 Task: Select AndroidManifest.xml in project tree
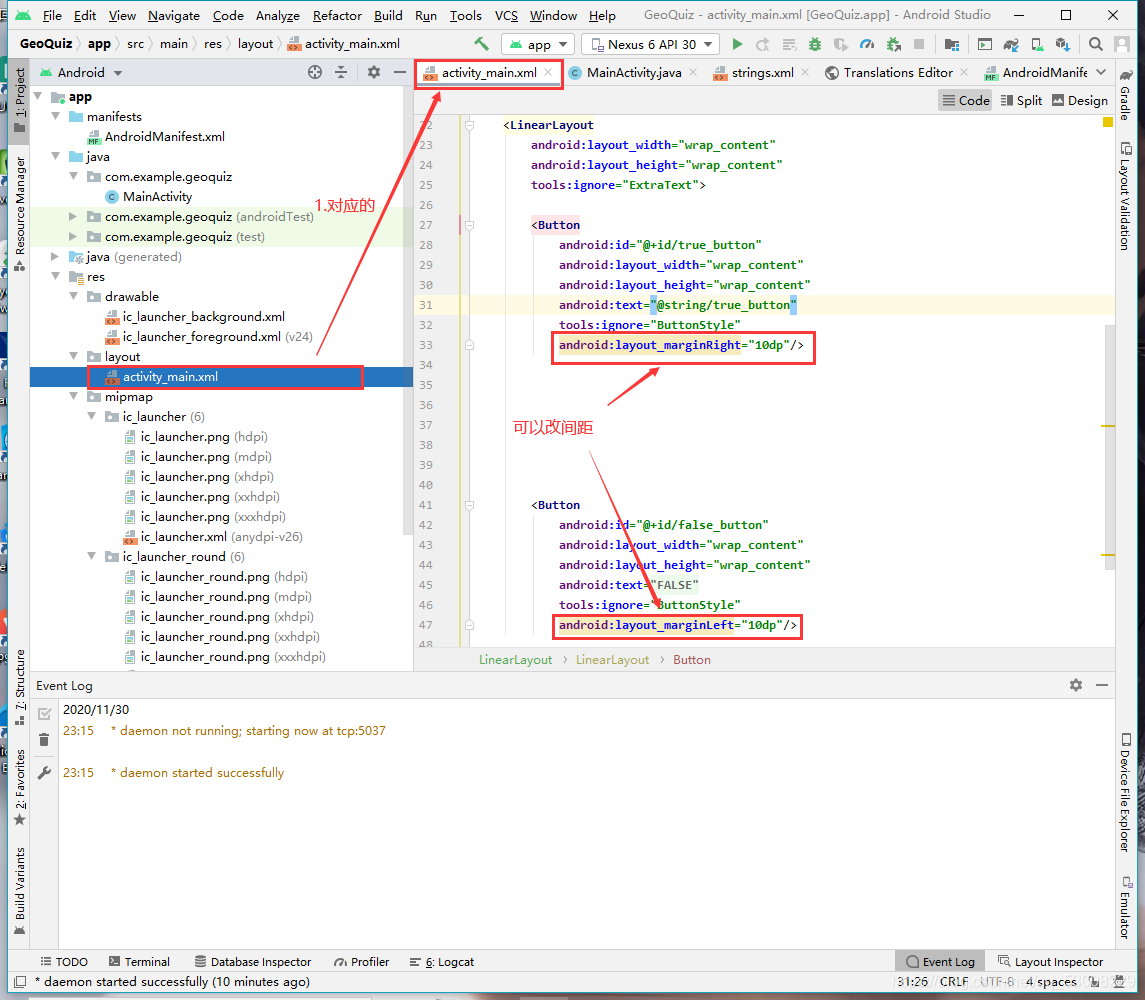point(164,137)
